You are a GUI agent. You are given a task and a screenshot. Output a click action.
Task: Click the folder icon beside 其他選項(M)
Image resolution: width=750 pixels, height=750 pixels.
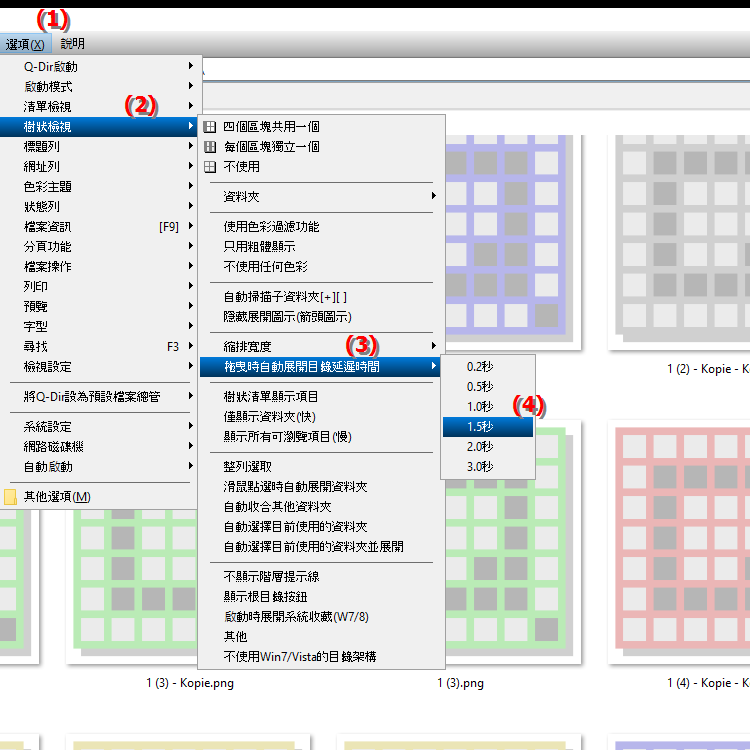tap(11, 497)
